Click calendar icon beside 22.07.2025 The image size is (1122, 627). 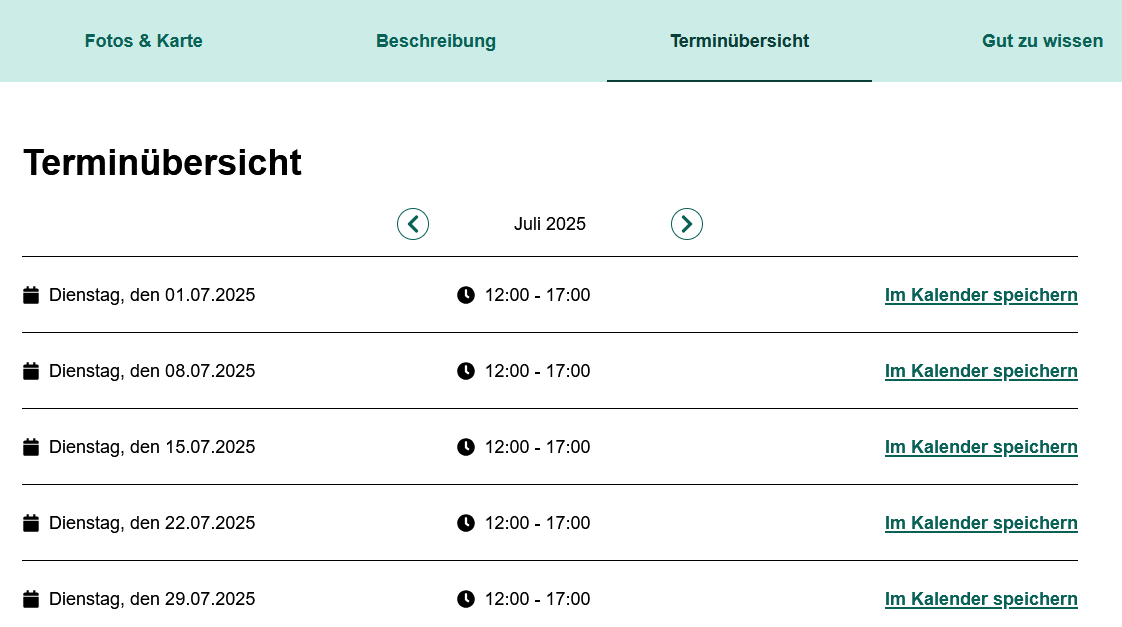coord(31,522)
